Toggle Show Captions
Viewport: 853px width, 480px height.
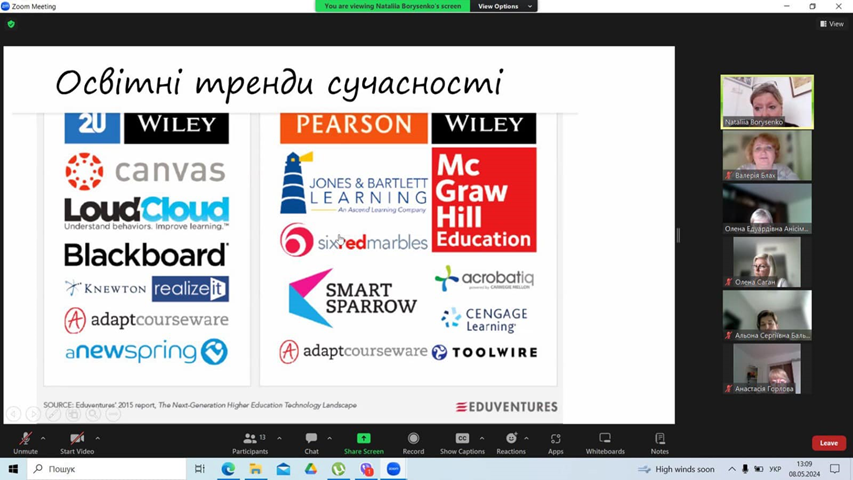[462, 443]
